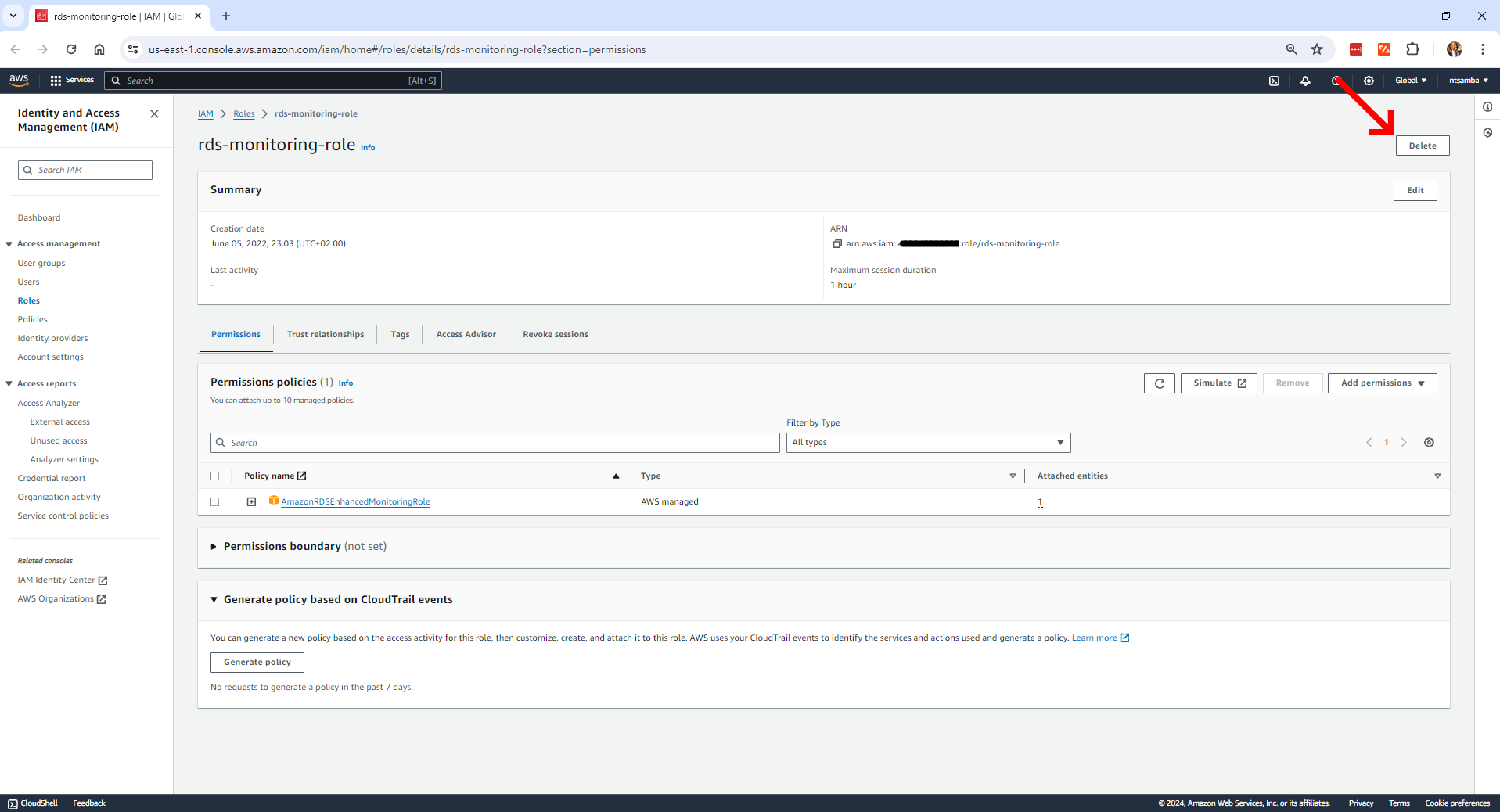Open the Add permissions dropdown
Image resolution: width=1500 pixels, height=812 pixels.
(1382, 383)
